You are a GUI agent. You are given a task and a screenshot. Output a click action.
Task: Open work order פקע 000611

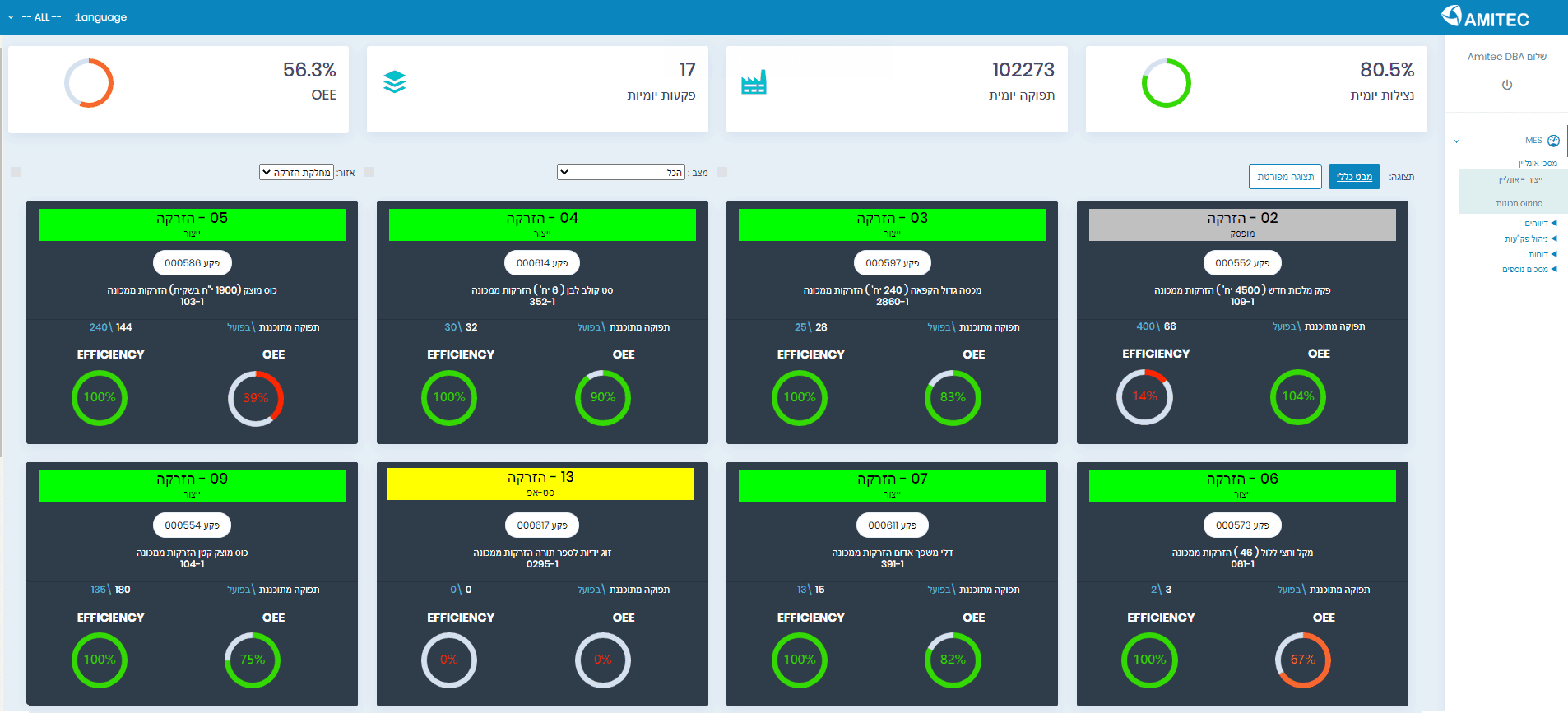tap(892, 525)
